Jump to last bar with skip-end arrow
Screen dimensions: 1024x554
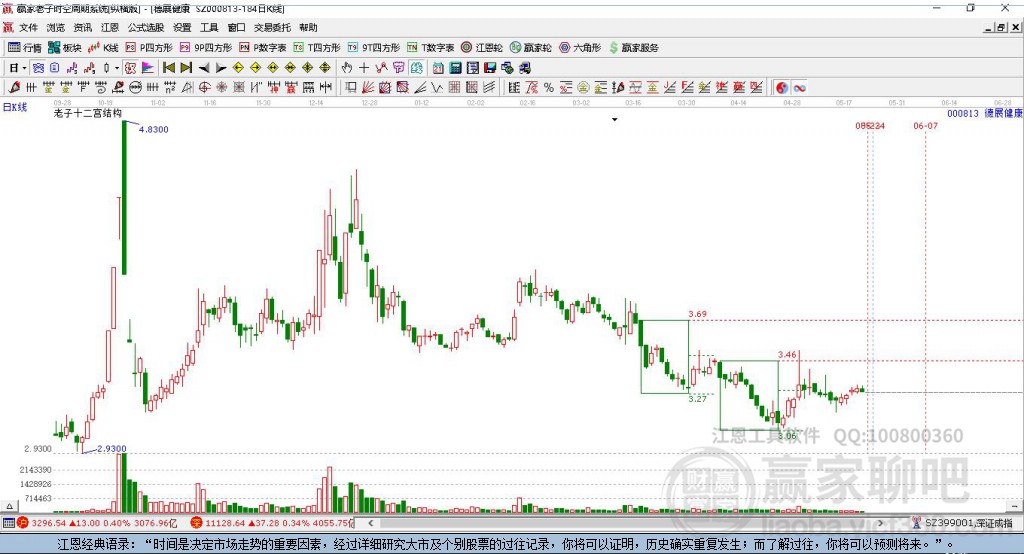tap(186, 68)
